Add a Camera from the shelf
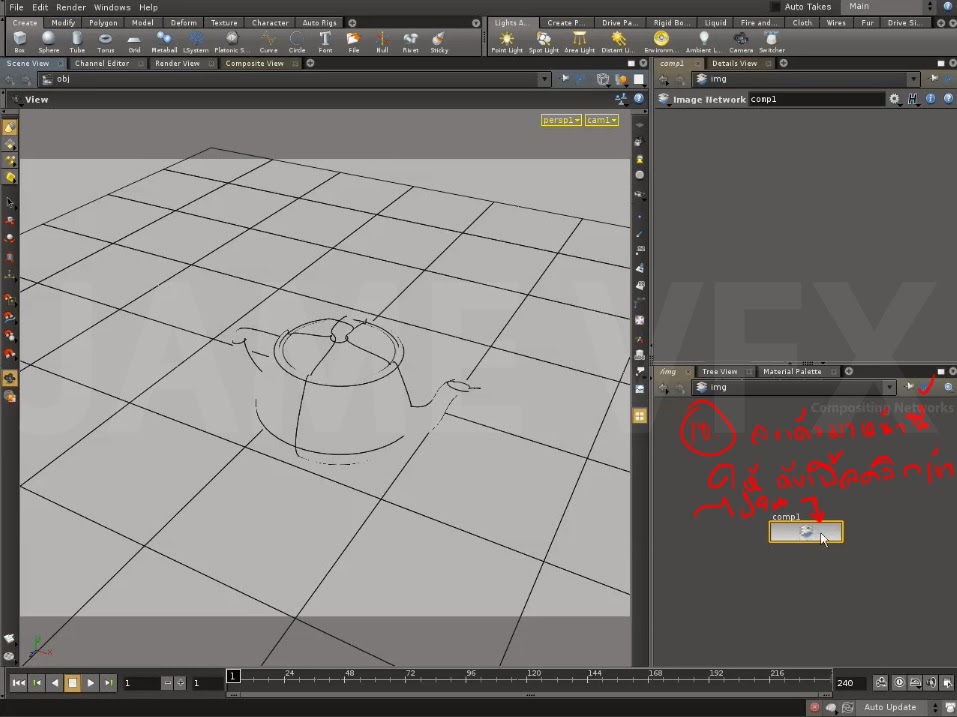 tap(740, 42)
